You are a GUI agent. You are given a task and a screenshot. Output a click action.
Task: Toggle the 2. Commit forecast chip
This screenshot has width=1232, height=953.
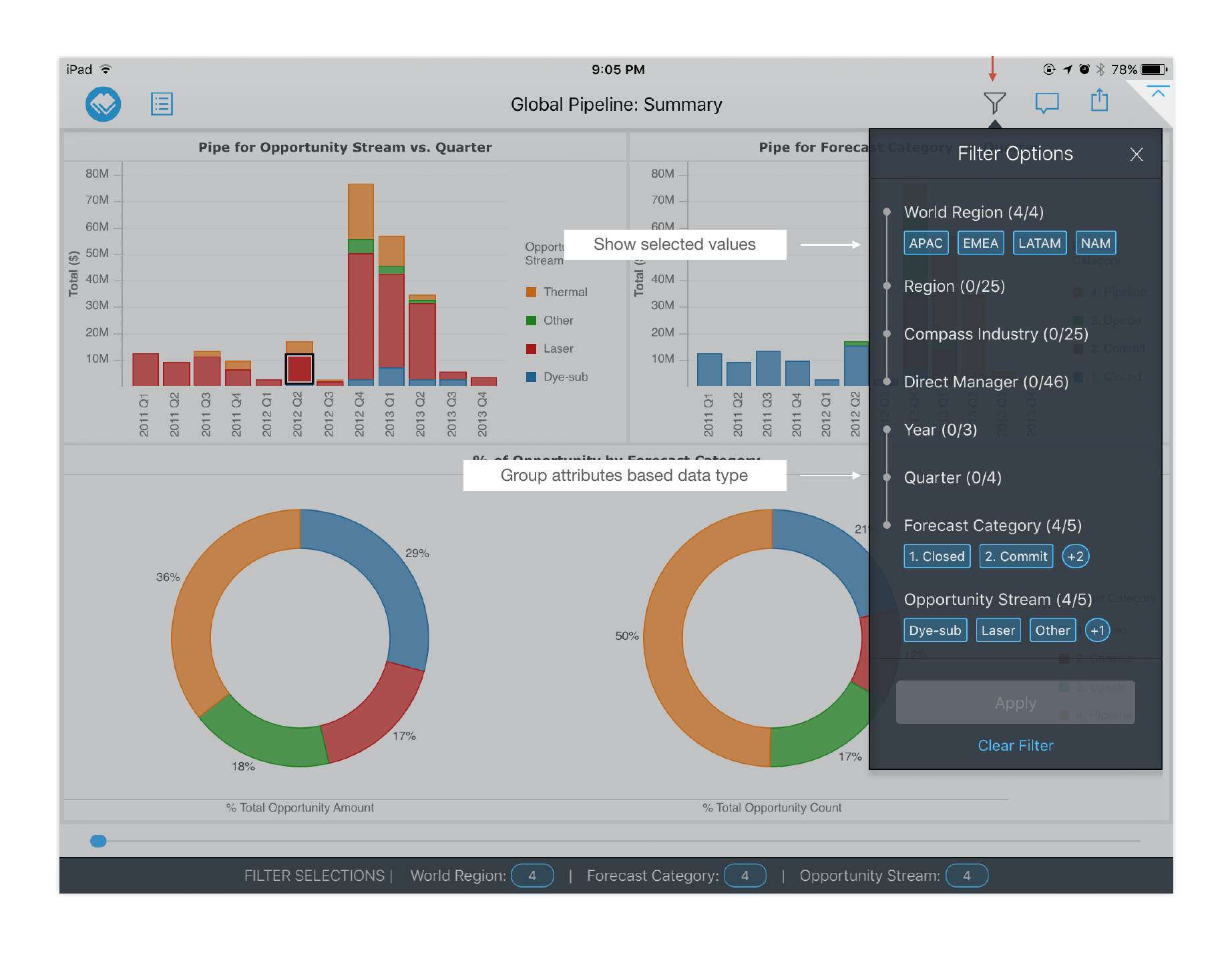1016,556
